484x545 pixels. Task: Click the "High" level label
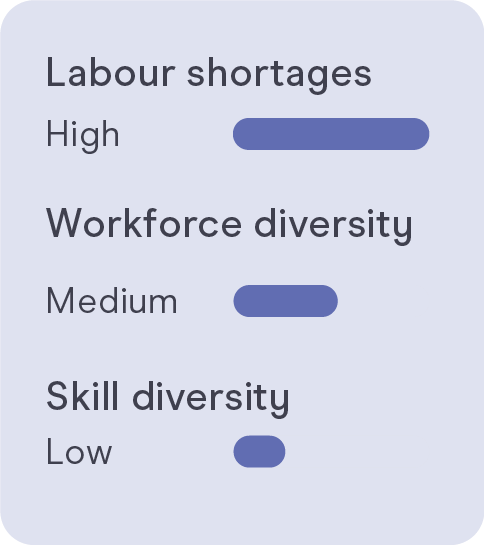[x=83, y=136]
